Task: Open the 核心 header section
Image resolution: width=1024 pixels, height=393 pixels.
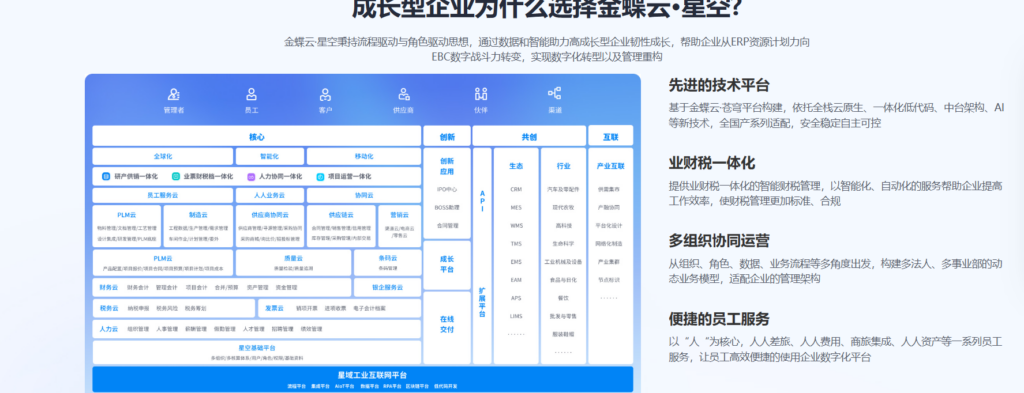Action: point(257,136)
